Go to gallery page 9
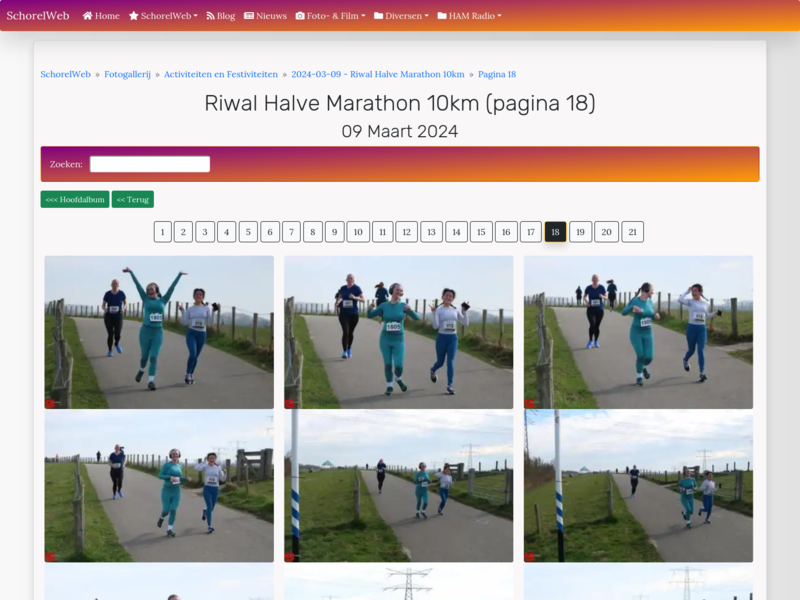The height and width of the screenshot is (600, 800). 335,232
